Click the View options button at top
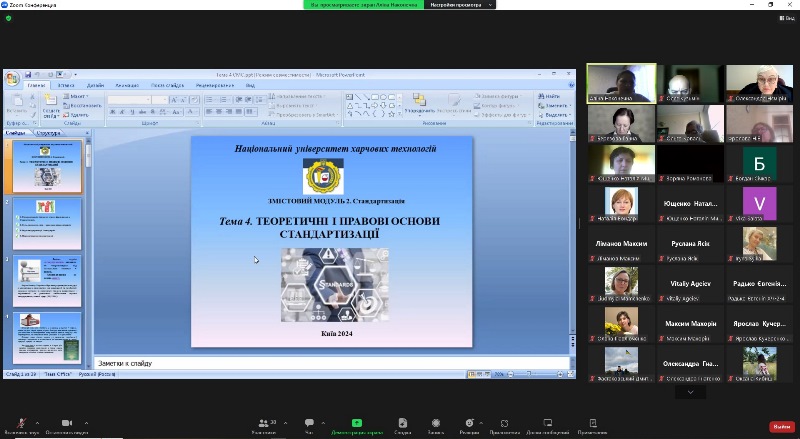Viewport: 800px width, 439px height. (x=786, y=18)
